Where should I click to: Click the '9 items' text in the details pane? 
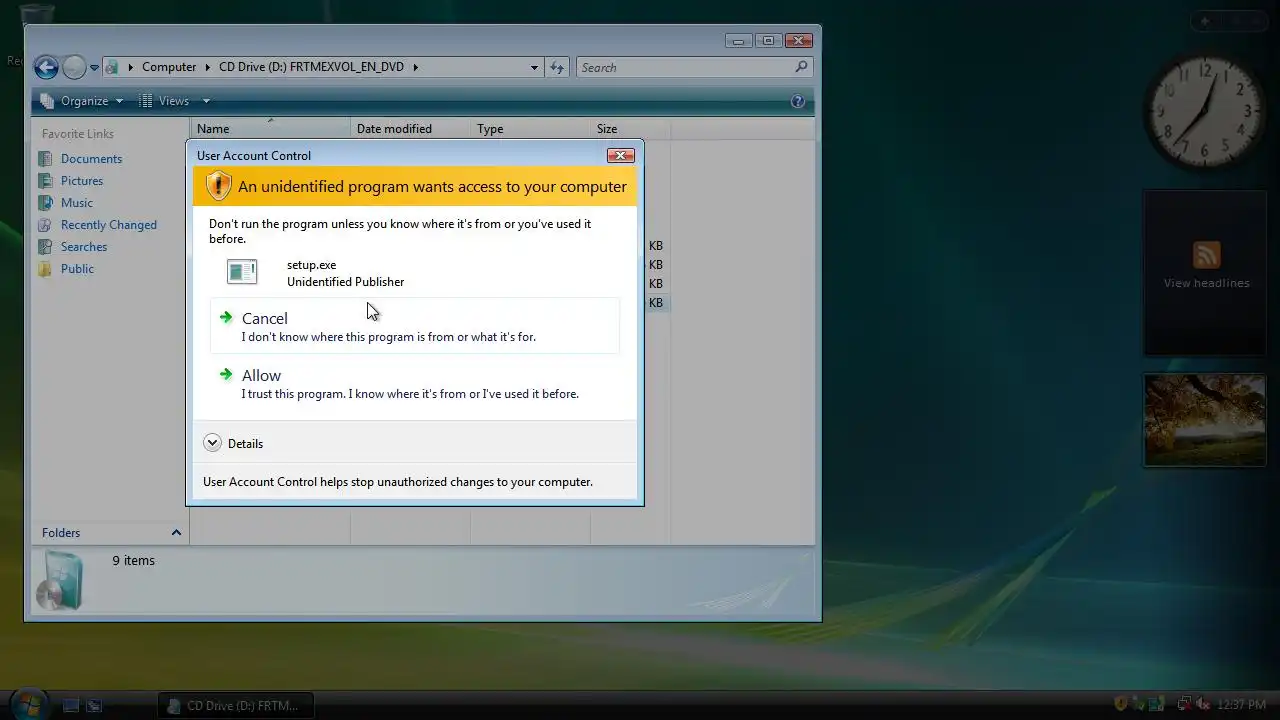pyautogui.click(x=133, y=561)
